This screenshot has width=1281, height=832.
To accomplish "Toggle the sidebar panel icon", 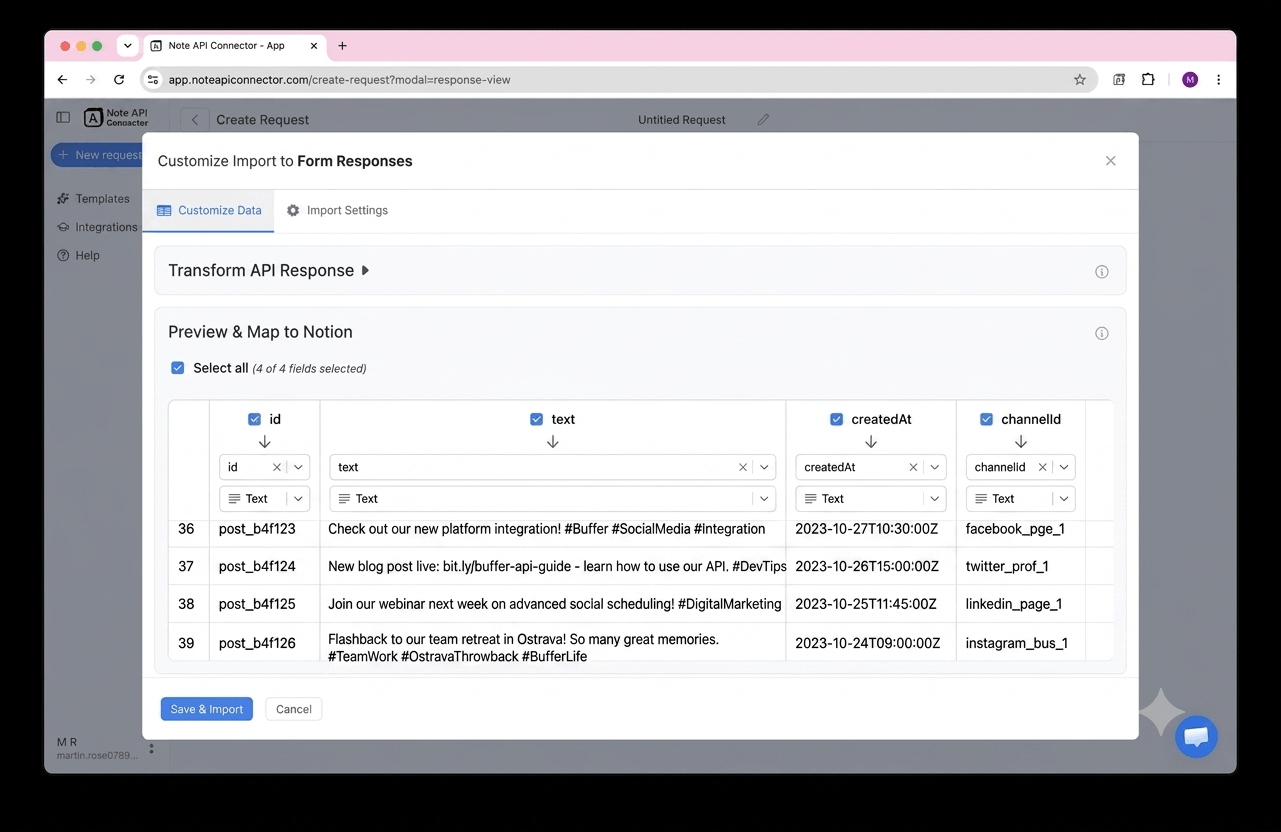I will coord(63,117).
